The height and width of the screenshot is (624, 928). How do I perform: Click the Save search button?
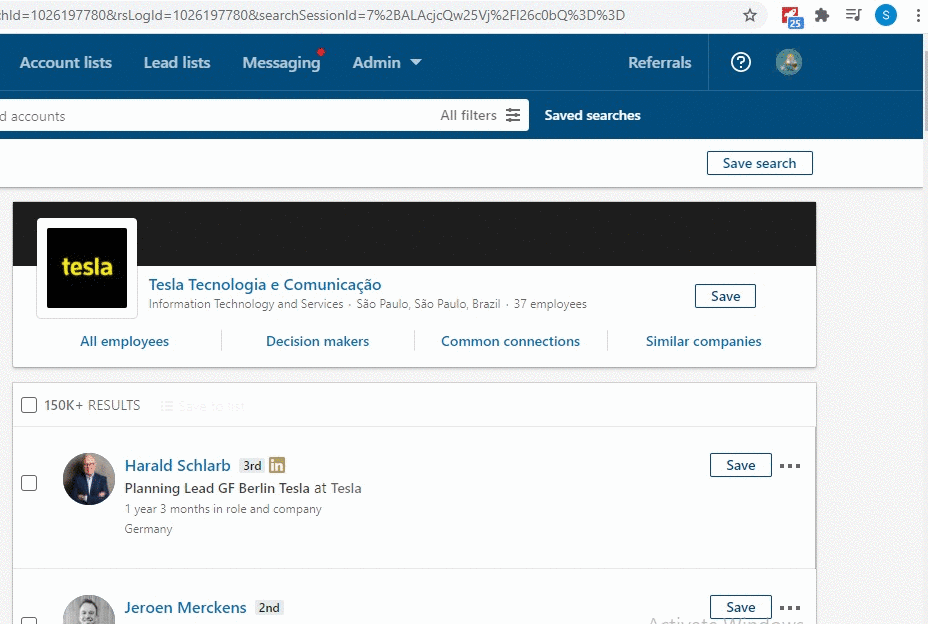click(x=759, y=163)
